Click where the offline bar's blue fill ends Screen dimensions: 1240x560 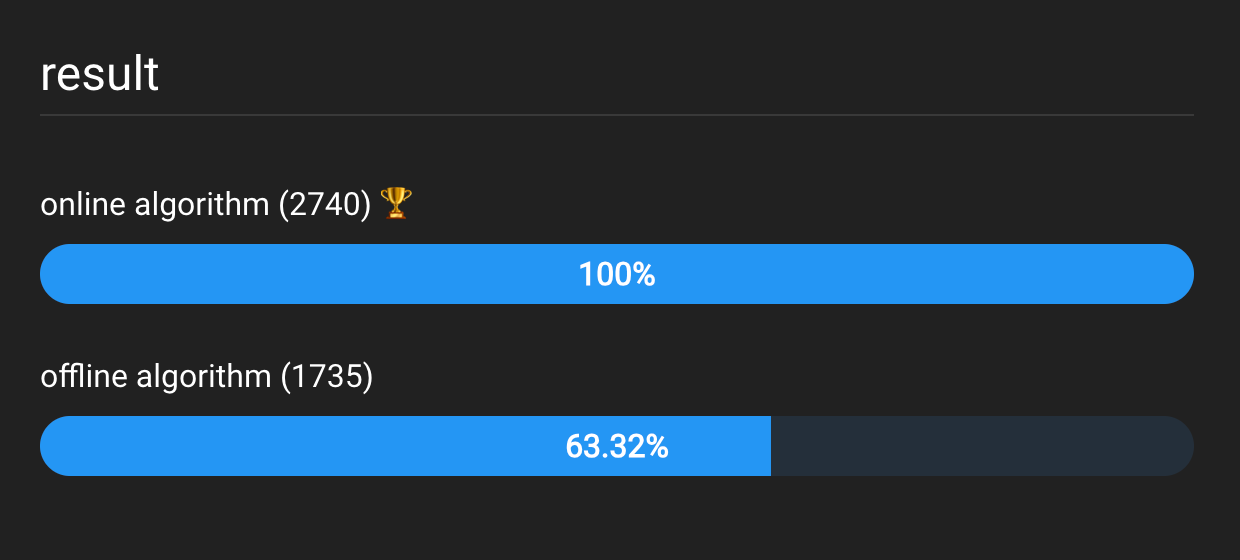[769, 446]
